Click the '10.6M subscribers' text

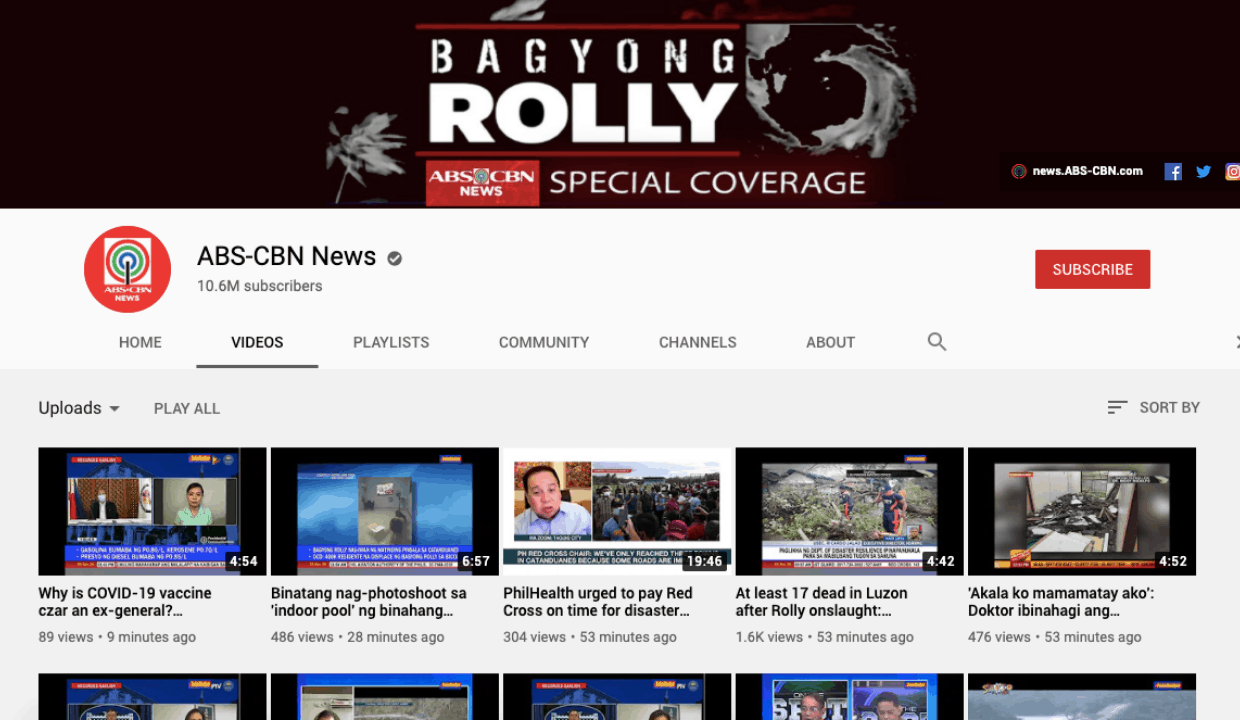point(260,286)
